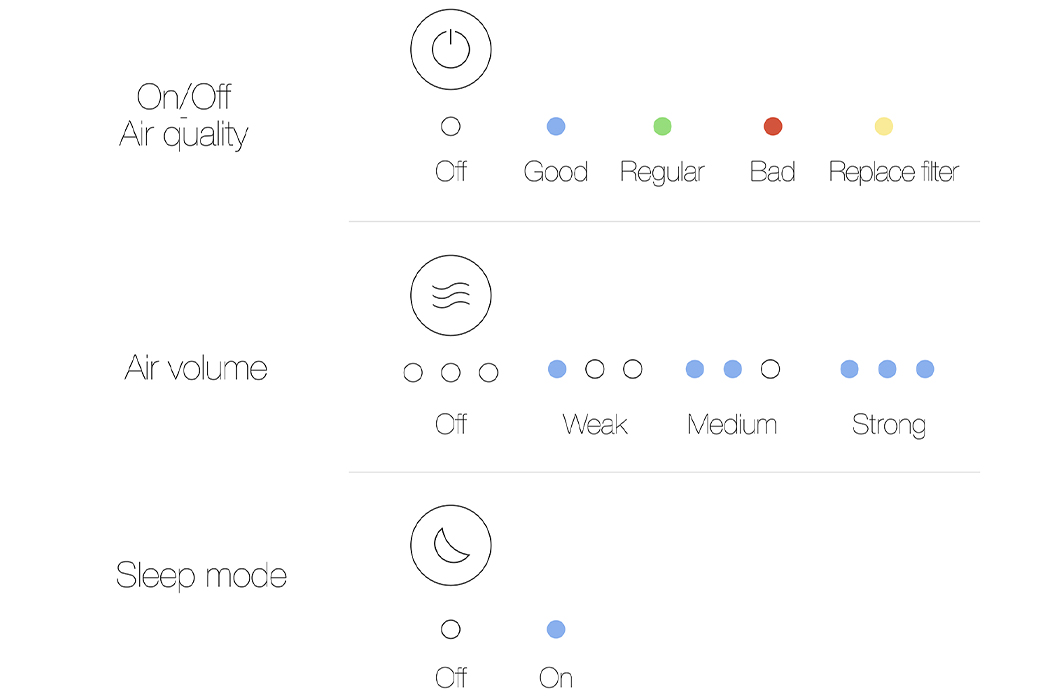
Task: Tap the sleep mode moon icon
Action: click(x=451, y=545)
